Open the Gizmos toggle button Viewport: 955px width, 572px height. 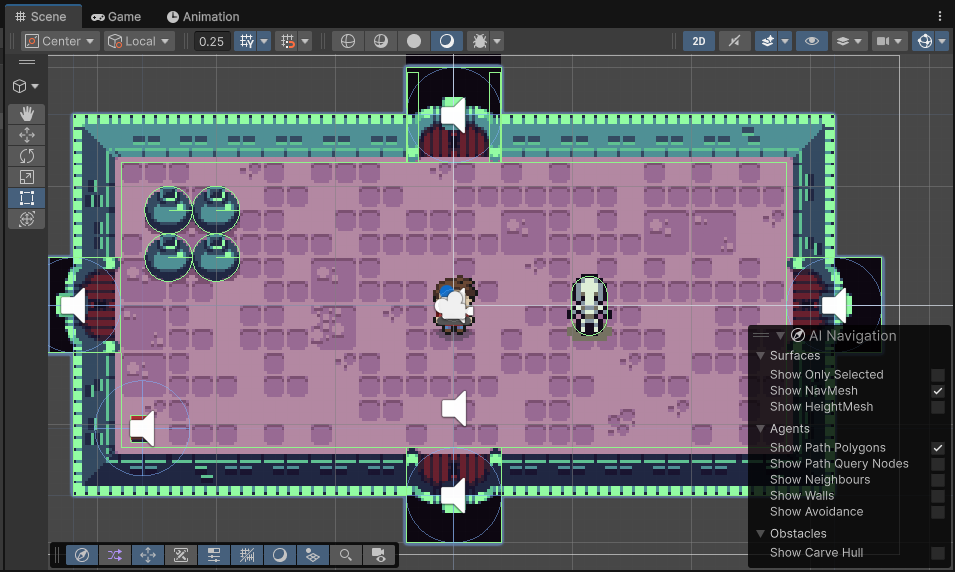click(x=925, y=41)
